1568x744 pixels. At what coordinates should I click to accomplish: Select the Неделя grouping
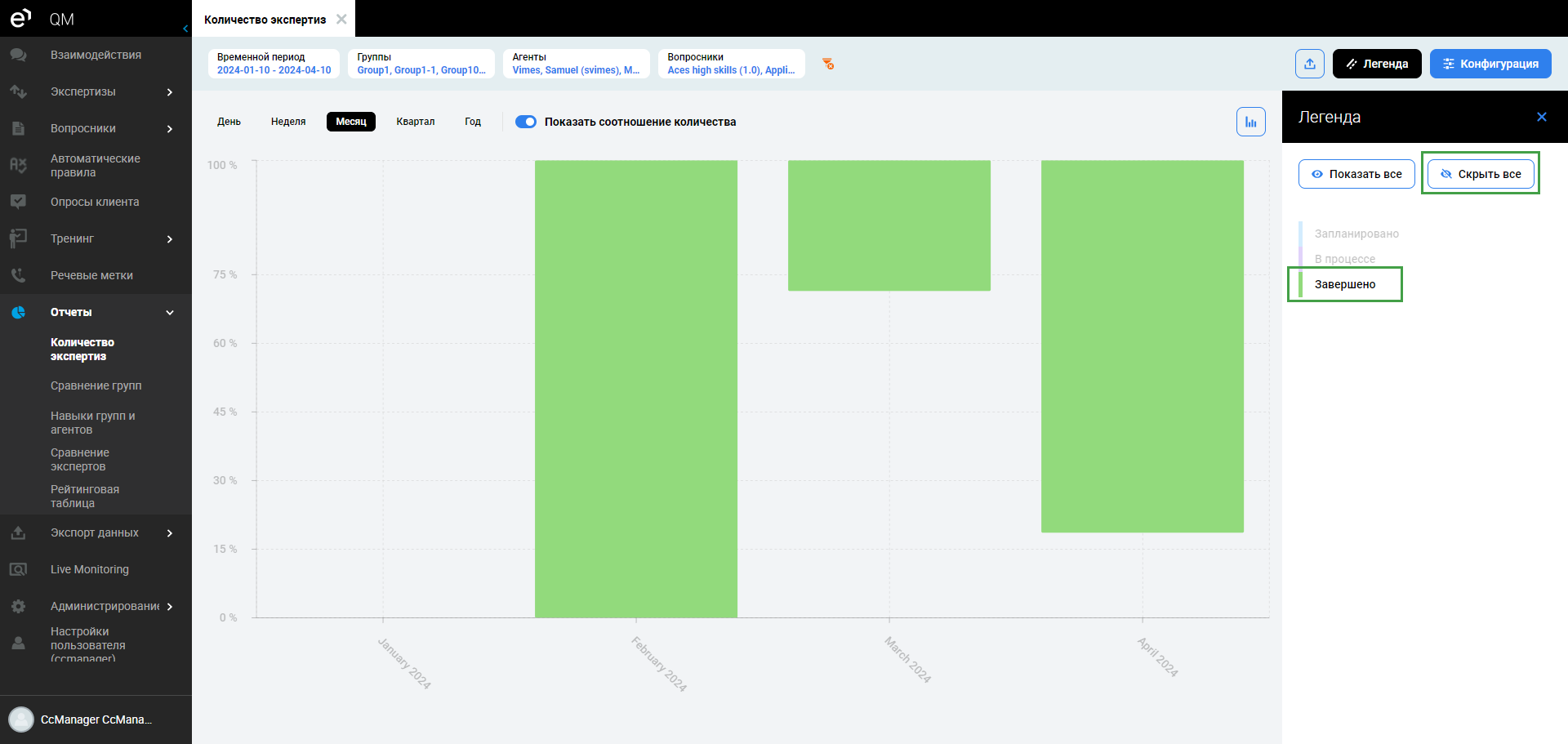click(x=288, y=122)
